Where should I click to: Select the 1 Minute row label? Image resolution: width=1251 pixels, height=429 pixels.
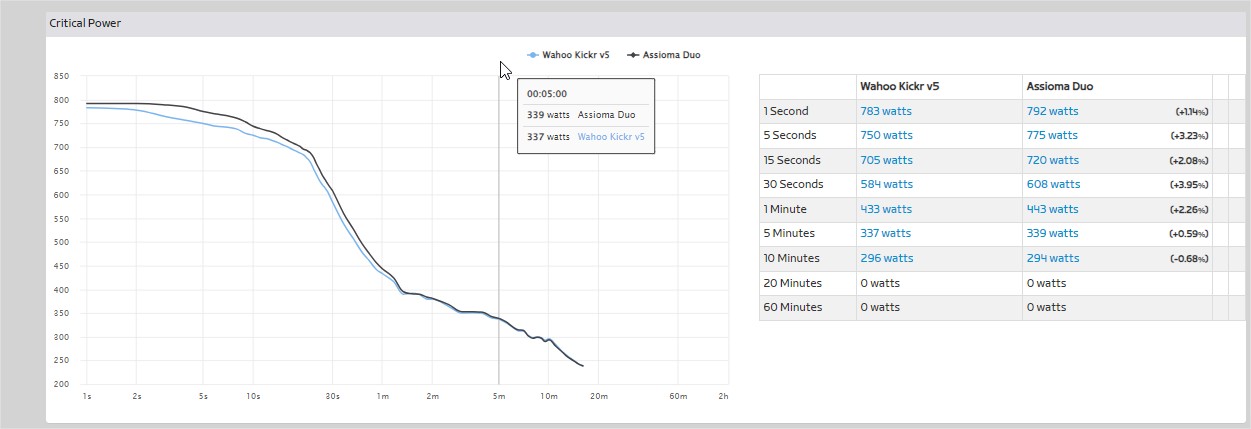[785, 209]
